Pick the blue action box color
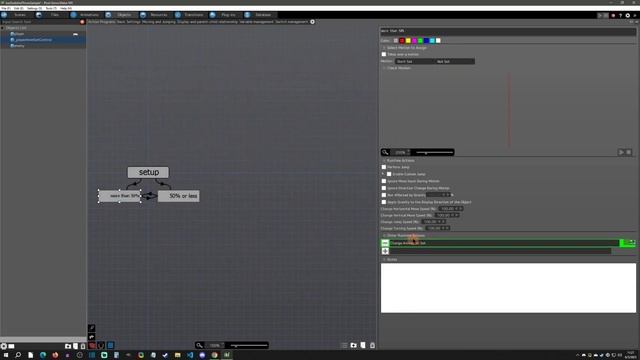Screen dimensions: 640x360 pyautogui.click(x=426, y=40)
